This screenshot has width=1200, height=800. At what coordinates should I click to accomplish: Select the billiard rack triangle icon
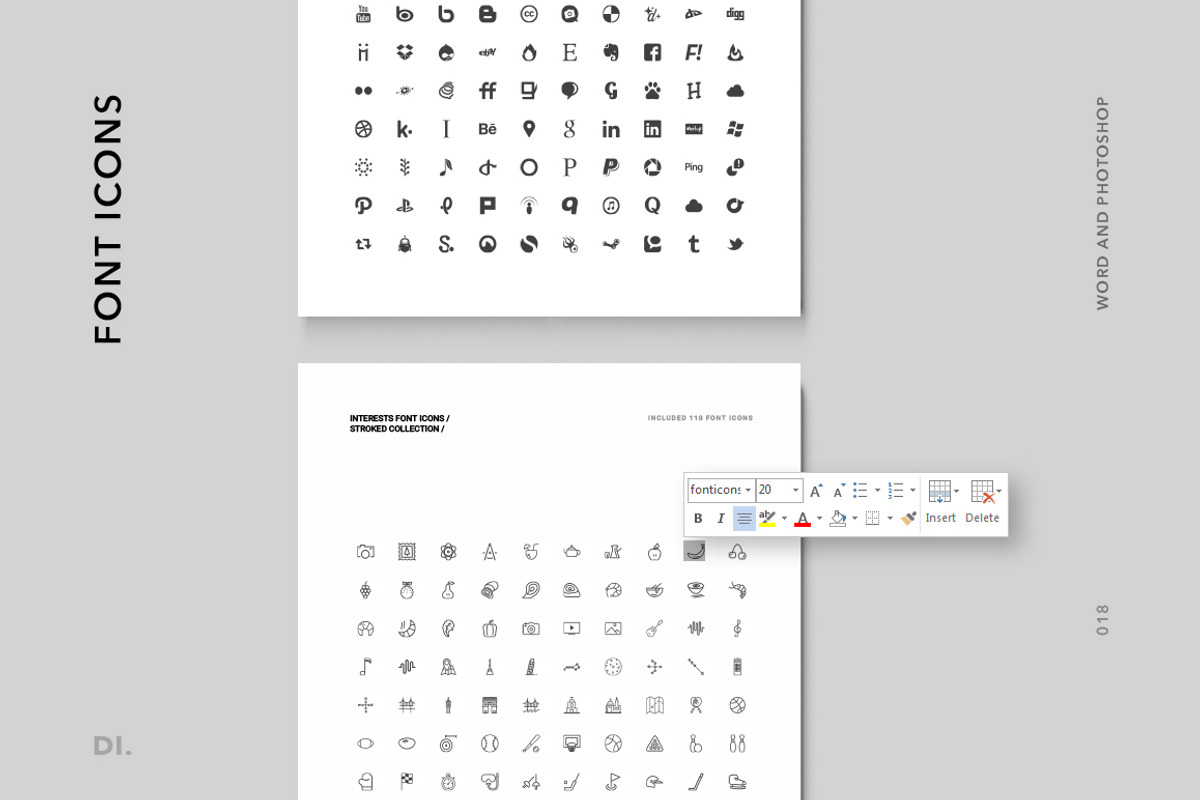tap(654, 744)
